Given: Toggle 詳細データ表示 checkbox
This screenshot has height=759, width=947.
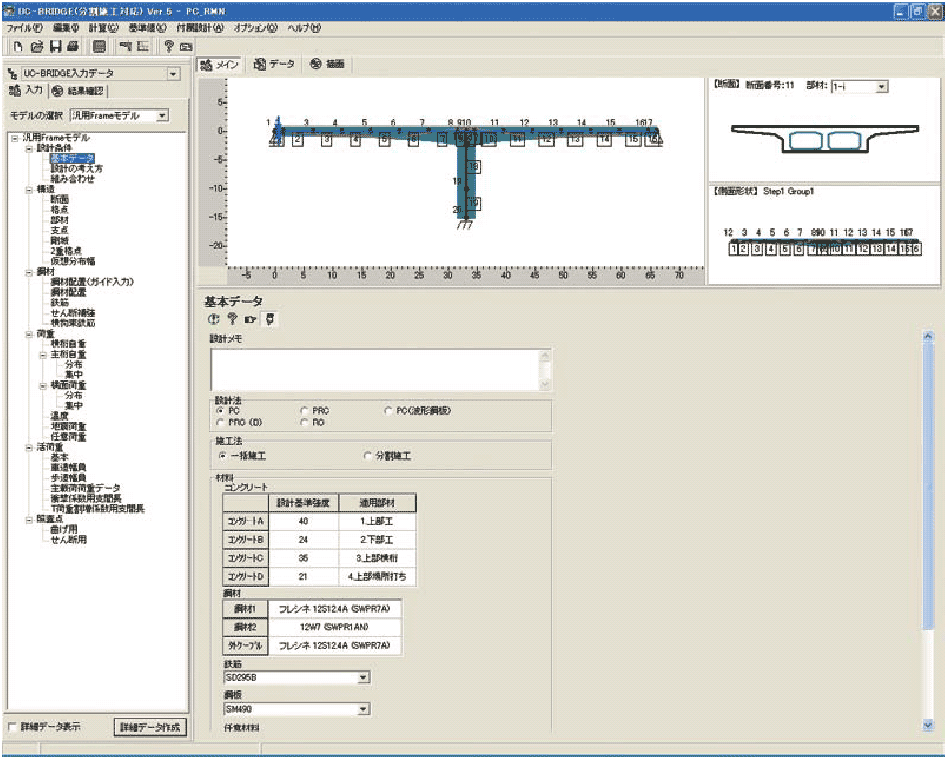Looking at the screenshot, I should [x=13, y=726].
